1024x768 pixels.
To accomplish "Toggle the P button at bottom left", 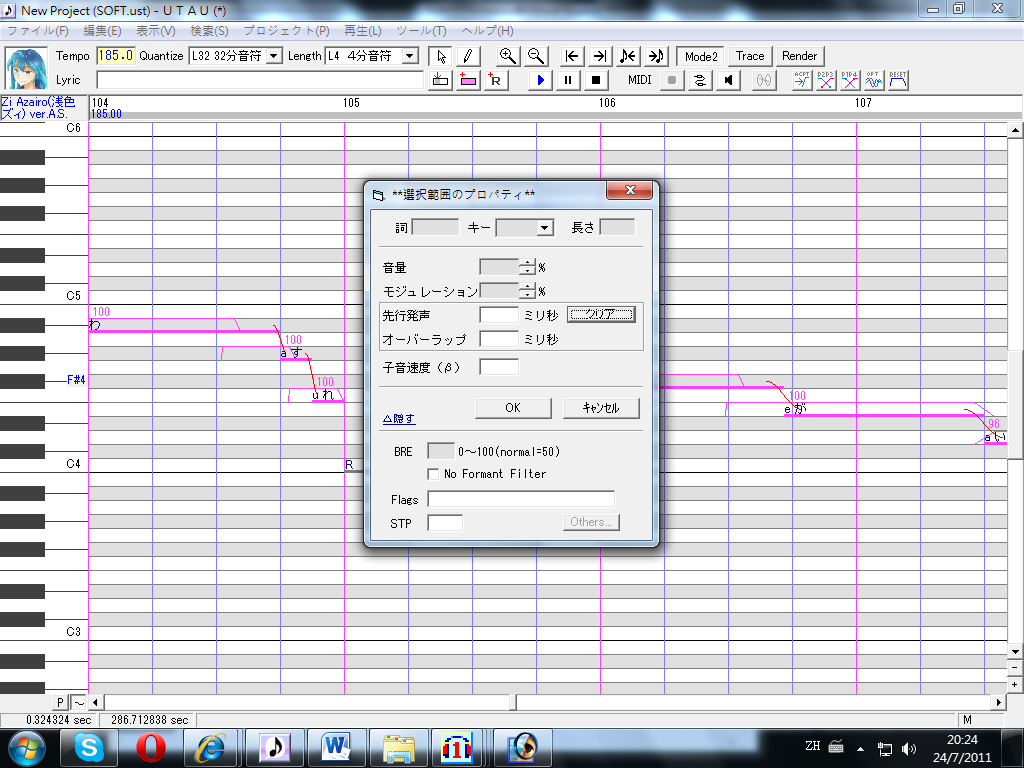I will click(x=60, y=702).
